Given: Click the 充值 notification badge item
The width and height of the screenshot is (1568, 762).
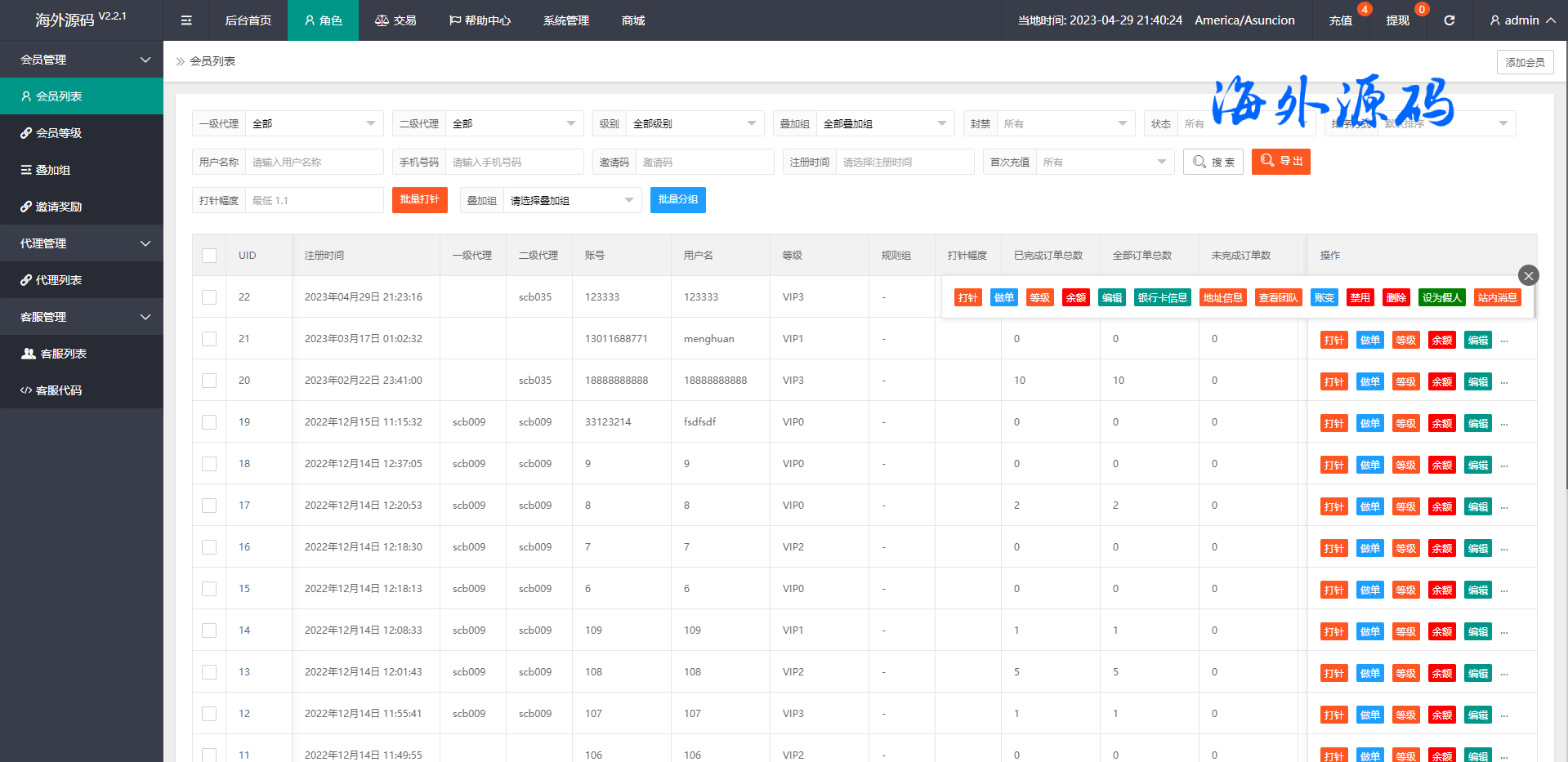Looking at the screenshot, I should (x=1341, y=20).
